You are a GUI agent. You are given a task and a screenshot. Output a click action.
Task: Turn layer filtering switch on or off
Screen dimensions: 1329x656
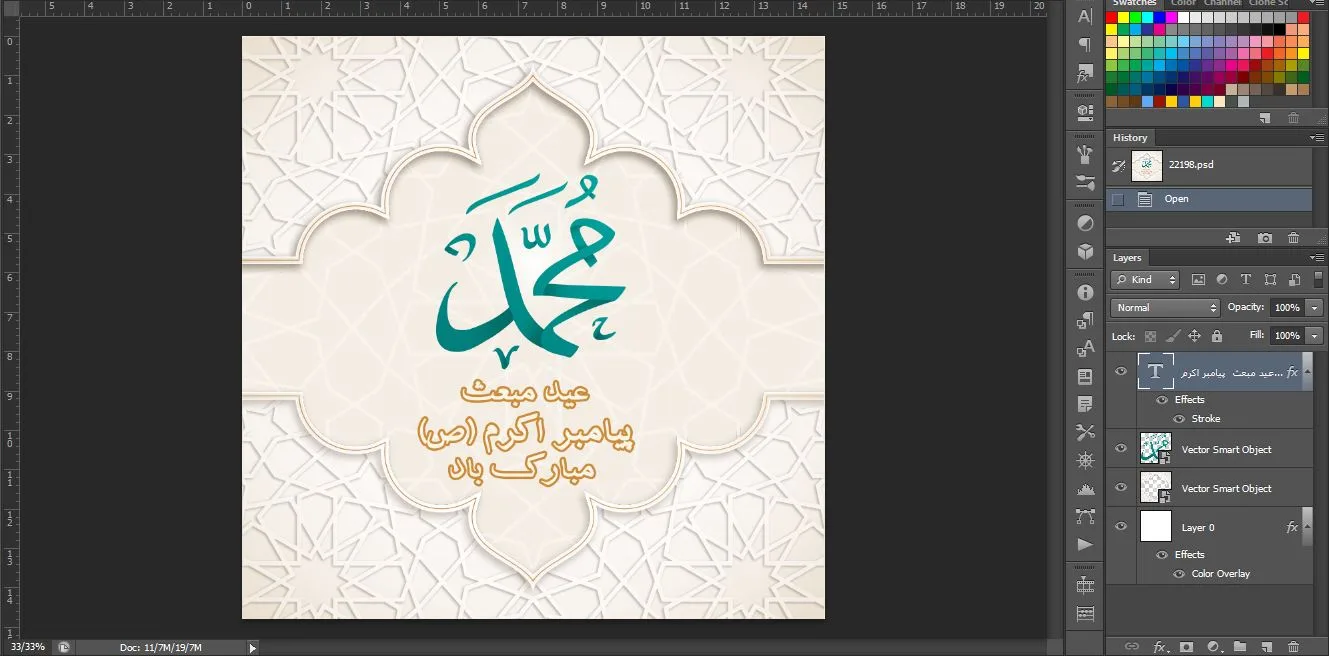1317,280
